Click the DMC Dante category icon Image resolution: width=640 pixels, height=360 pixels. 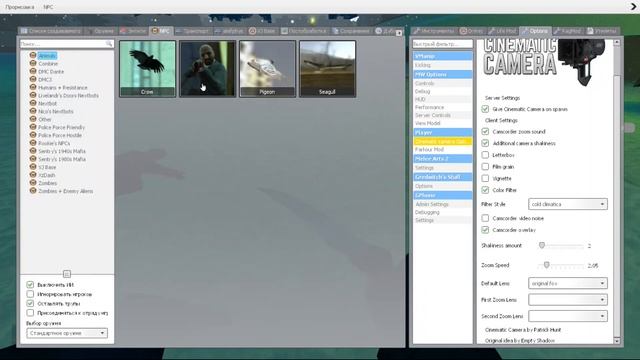click(33, 71)
